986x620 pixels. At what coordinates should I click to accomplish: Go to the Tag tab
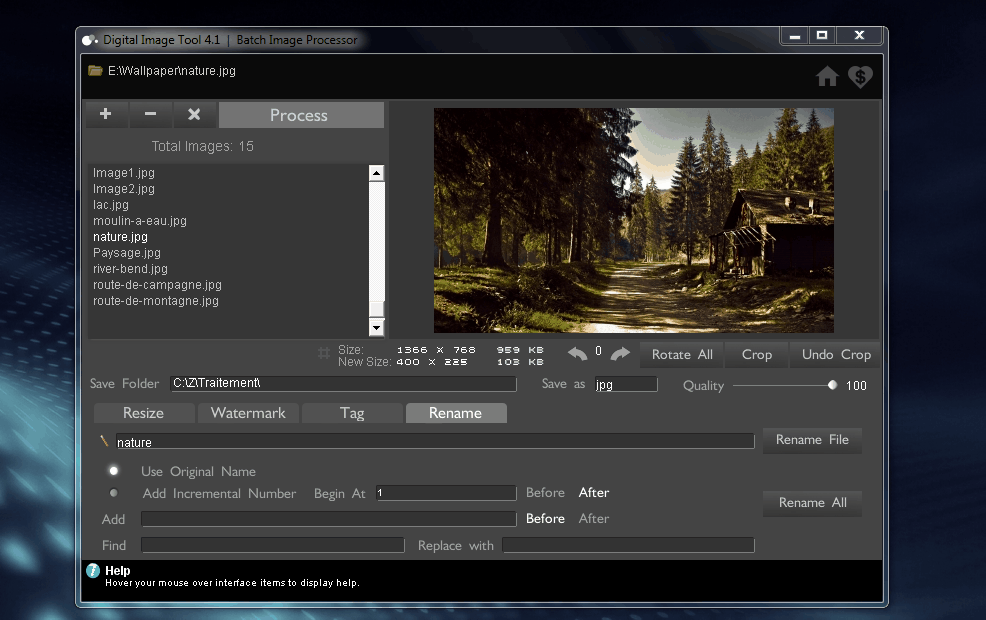point(352,413)
